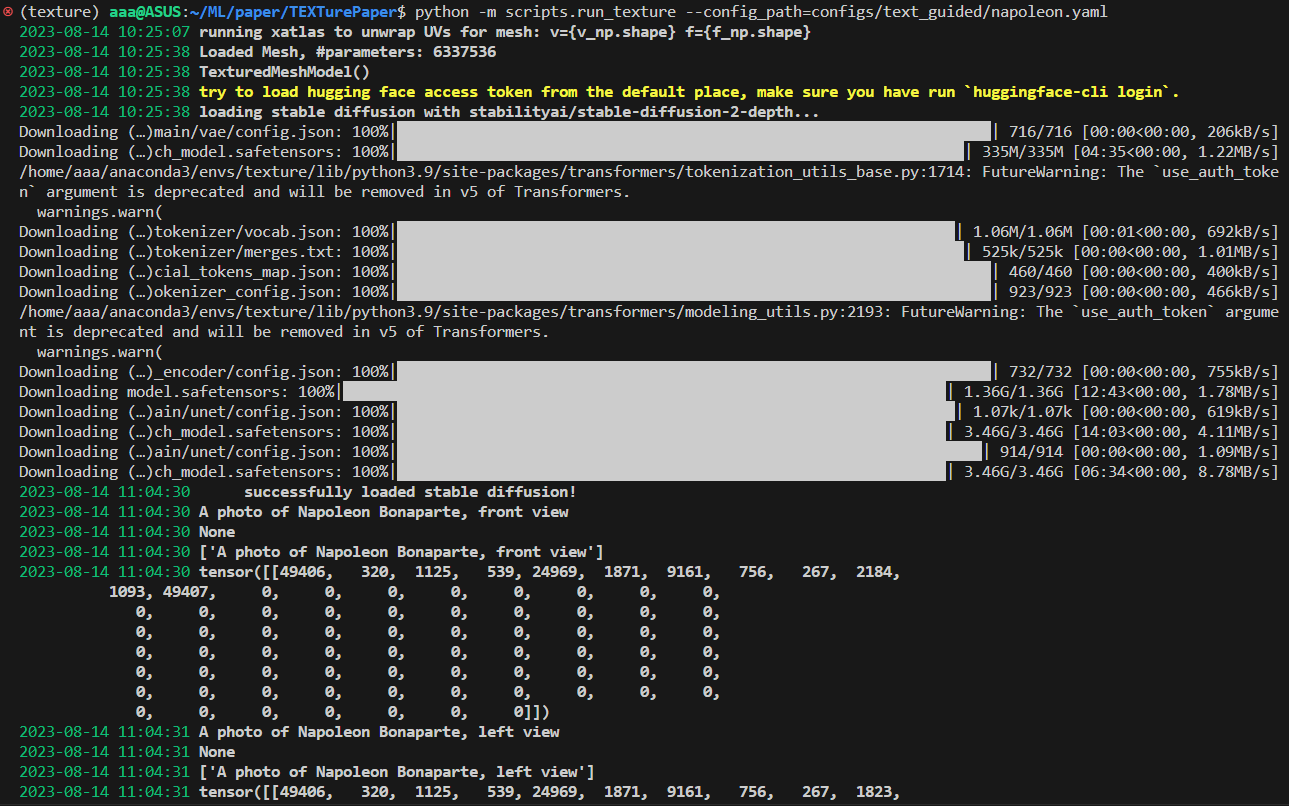
Task: Click the "Downloading (…)main/vae/config.json" label
Action: pos(181,132)
